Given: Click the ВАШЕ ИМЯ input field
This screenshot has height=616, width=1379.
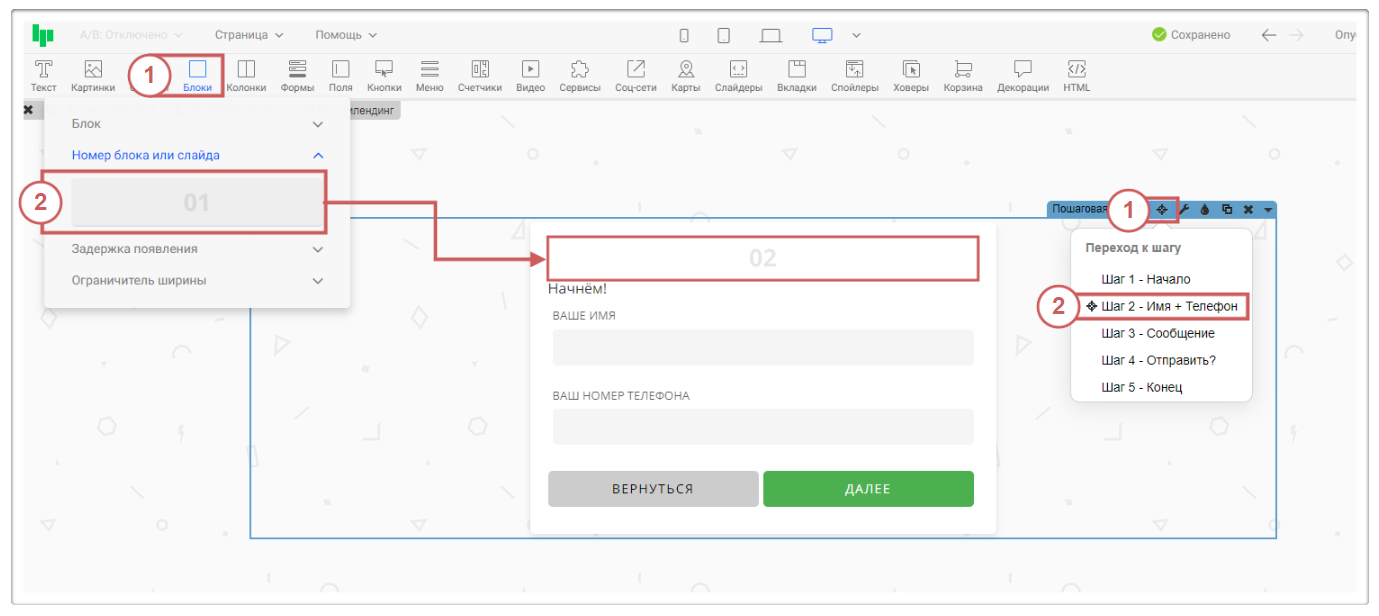Looking at the screenshot, I should pyautogui.click(x=762, y=347).
